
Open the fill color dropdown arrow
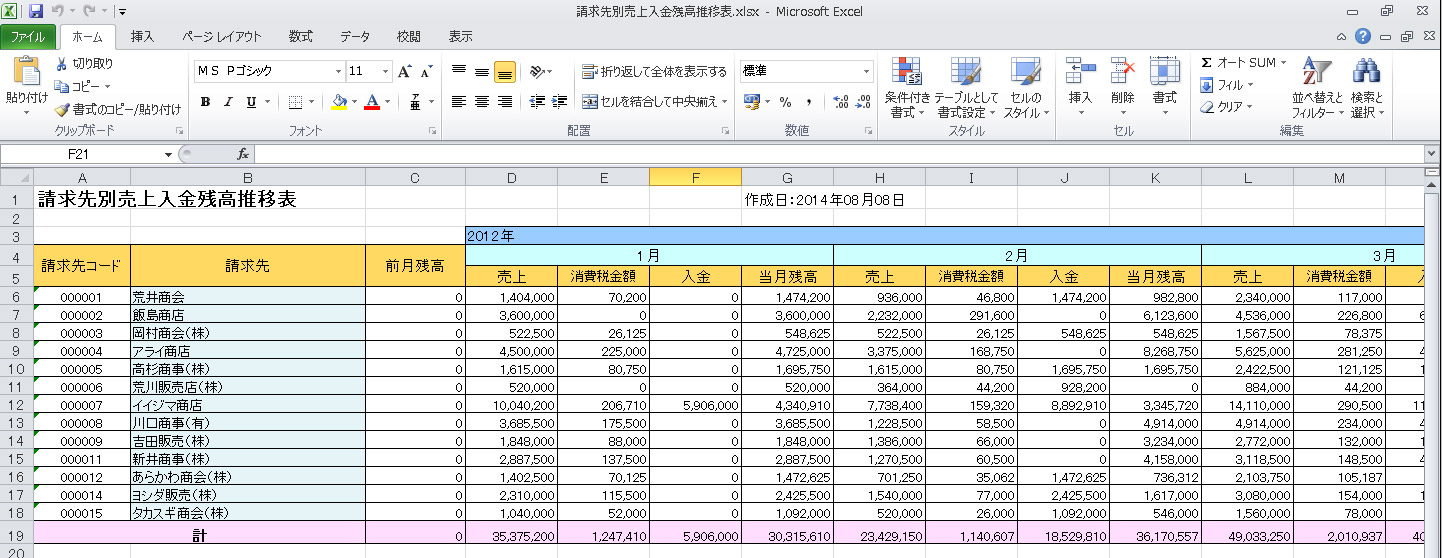pos(354,102)
